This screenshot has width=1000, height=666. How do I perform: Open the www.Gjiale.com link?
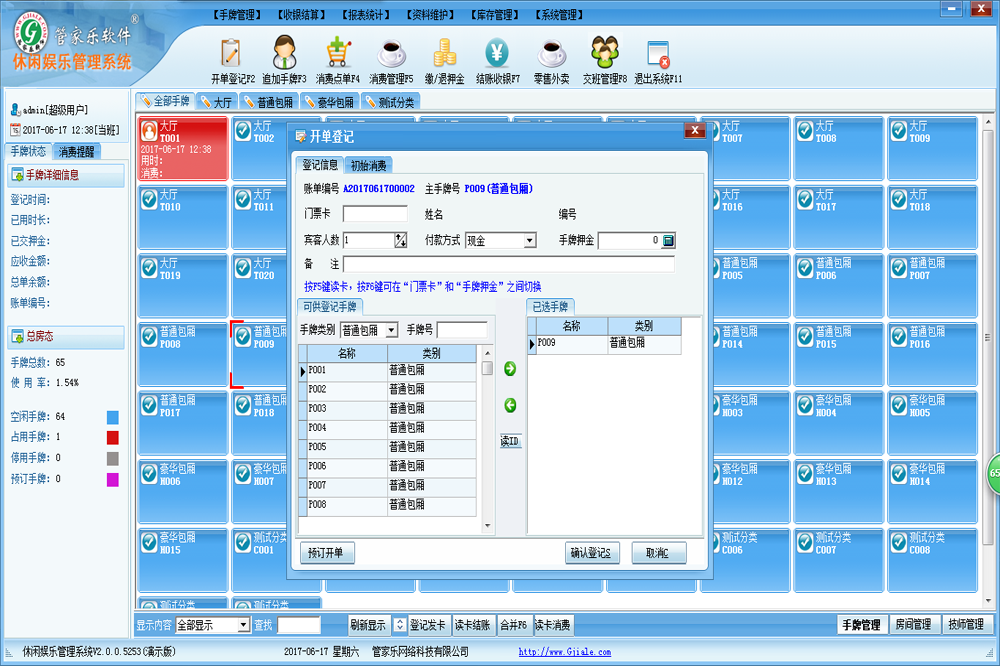pos(564,652)
